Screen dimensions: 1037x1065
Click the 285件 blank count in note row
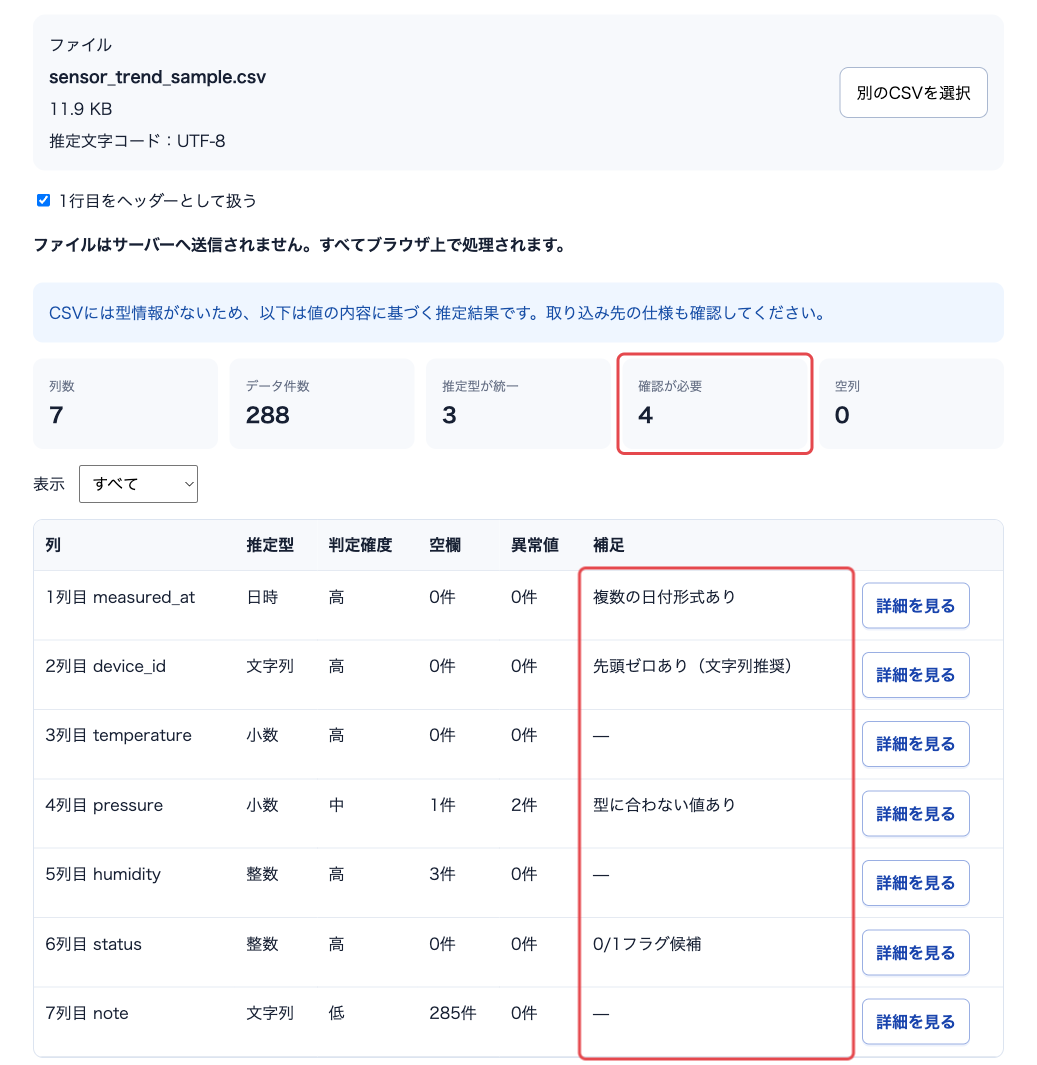coord(452,1013)
